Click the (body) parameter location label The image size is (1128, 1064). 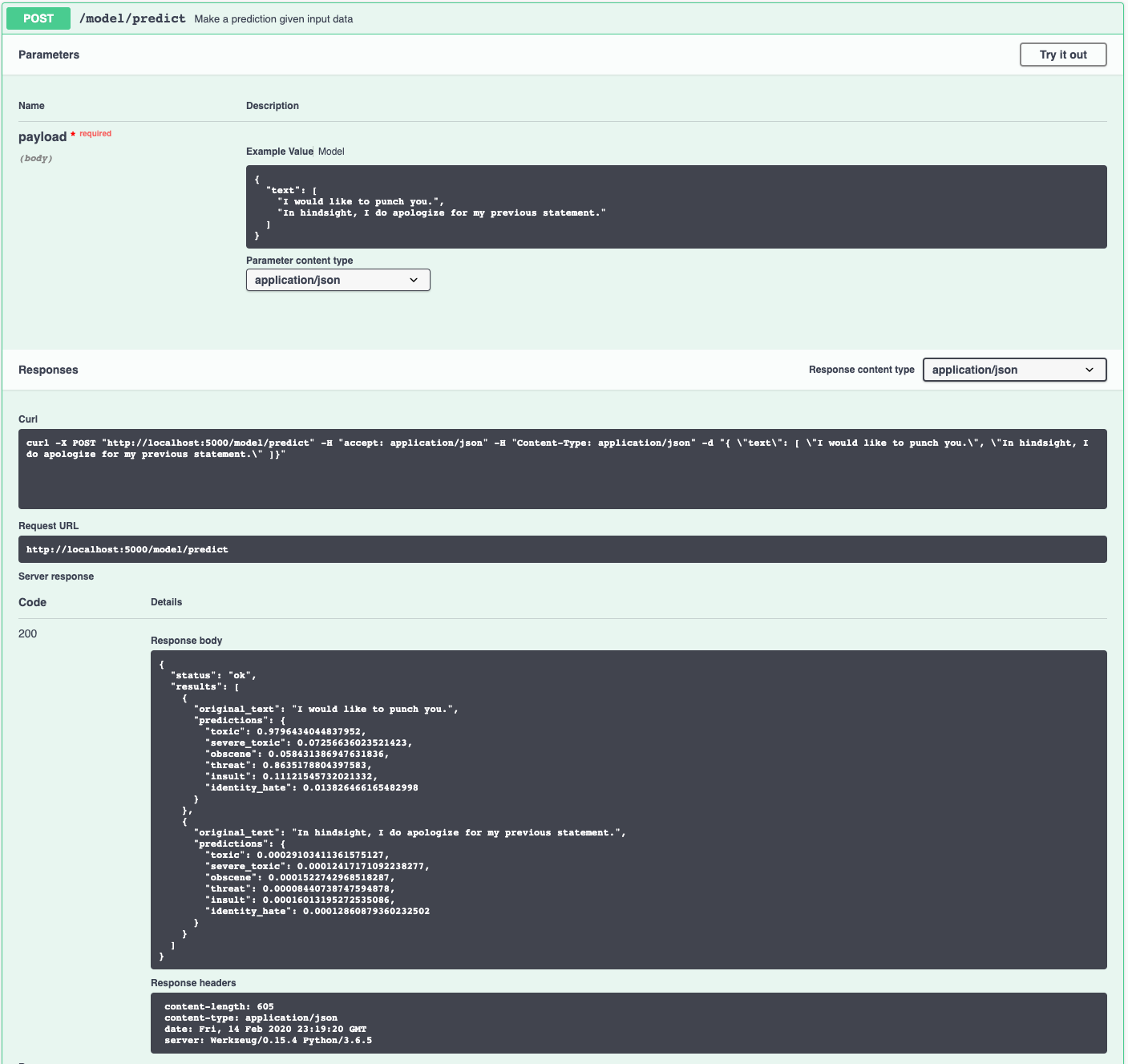point(36,159)
